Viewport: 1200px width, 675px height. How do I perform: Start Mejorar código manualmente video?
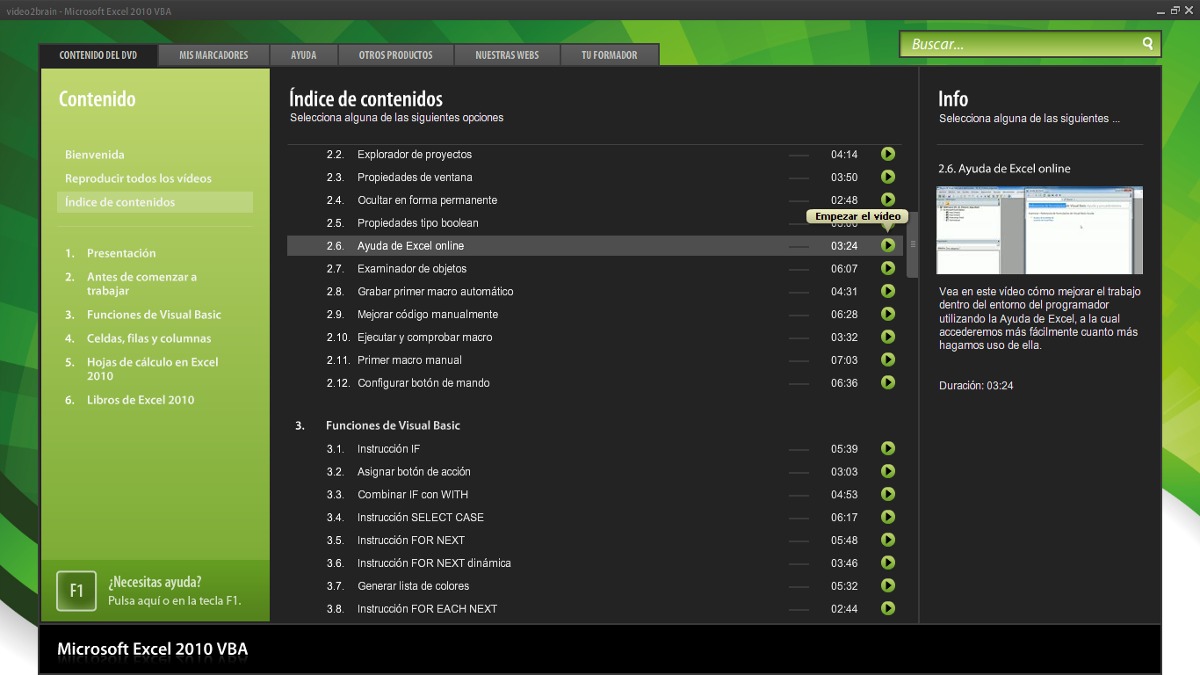pos(888,314)
